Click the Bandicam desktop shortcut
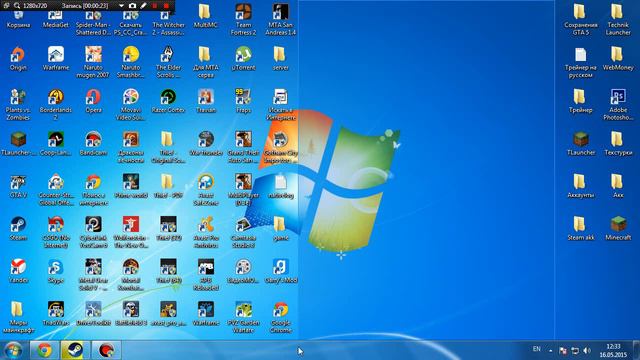Viewport: 640px width, 360px height. click(93, 144)
